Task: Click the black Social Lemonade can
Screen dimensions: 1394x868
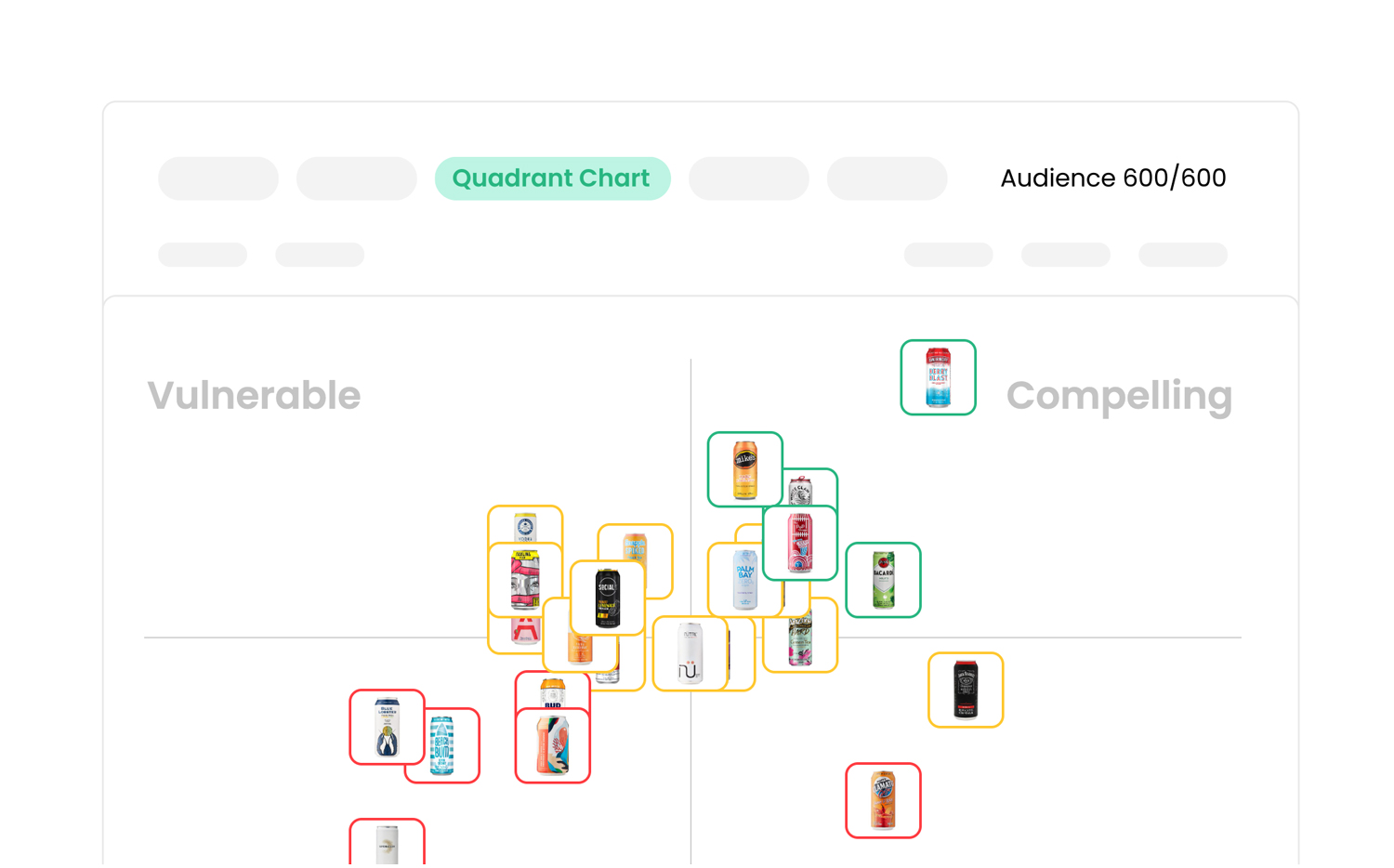Action: point(607,598)
